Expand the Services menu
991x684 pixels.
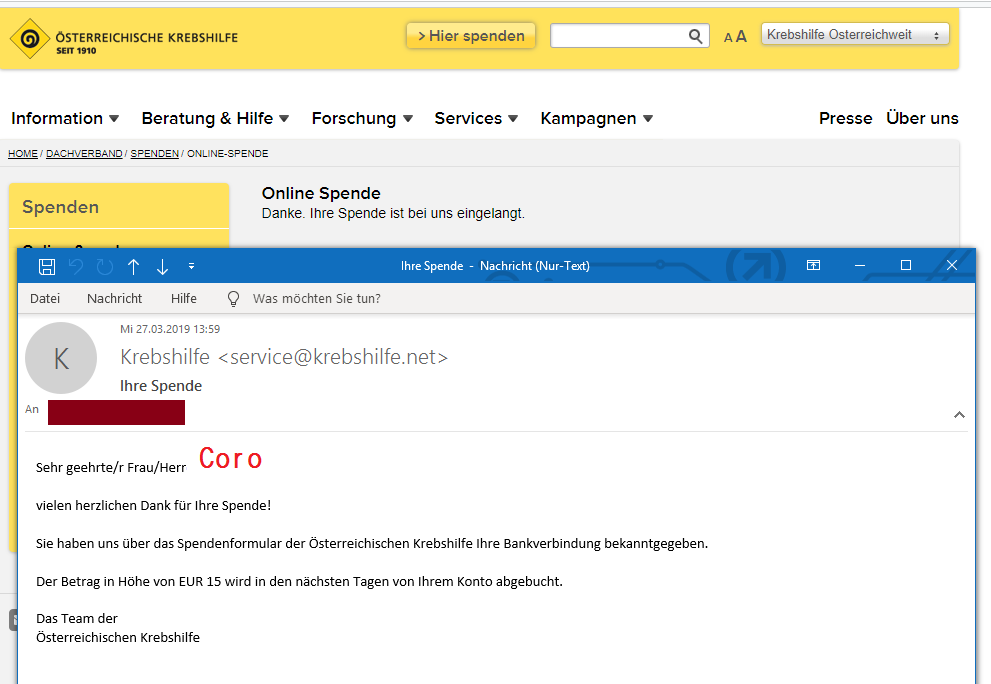click(476, 118)
